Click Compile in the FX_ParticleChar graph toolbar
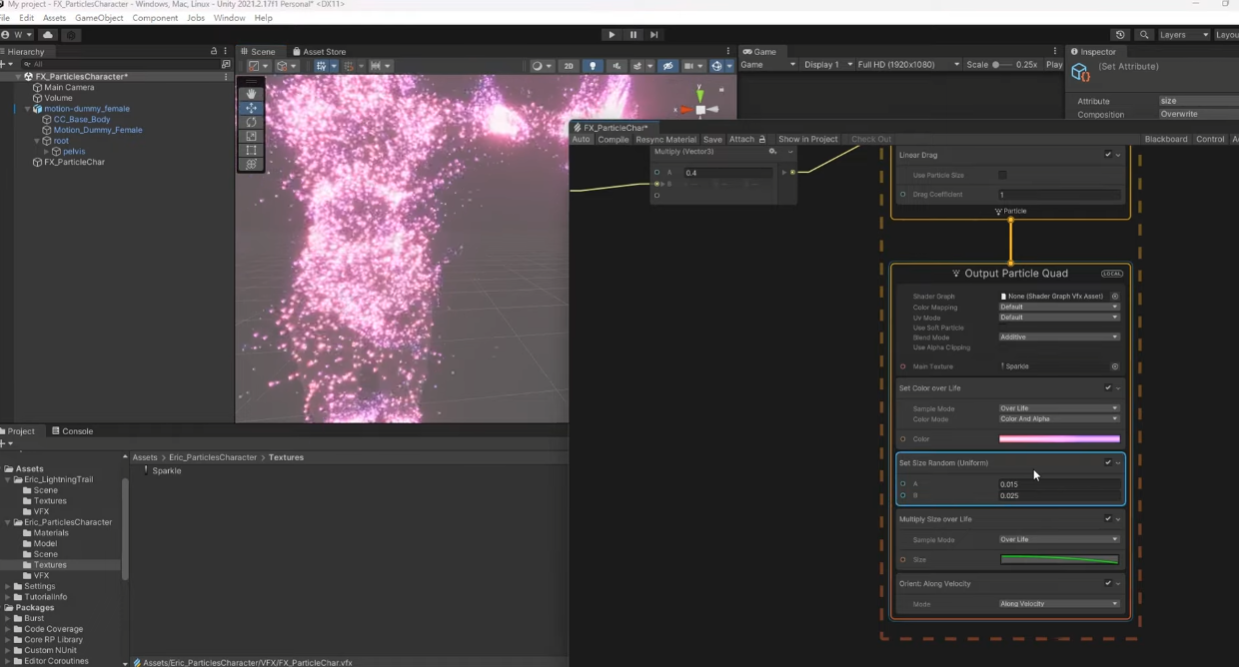The width and height of the screenshot is (1239, 667). point(613,140)
